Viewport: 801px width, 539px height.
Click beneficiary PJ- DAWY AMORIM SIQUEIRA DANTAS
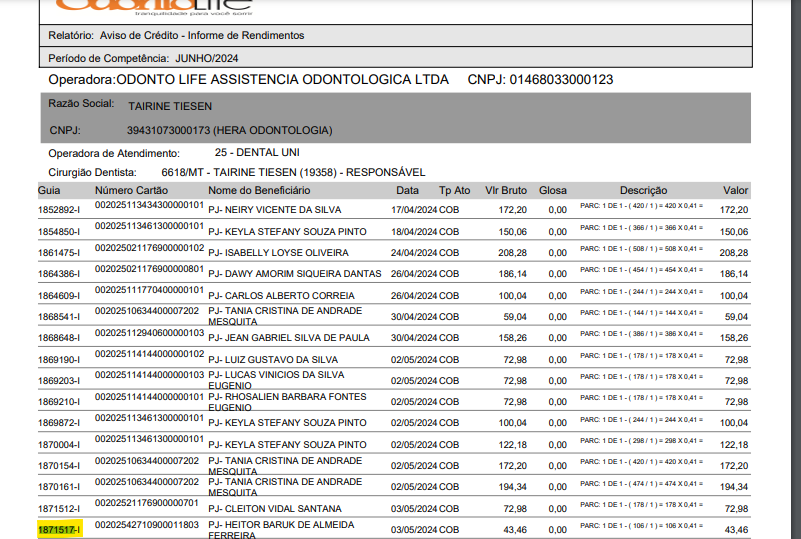click(x=295, y=274)
